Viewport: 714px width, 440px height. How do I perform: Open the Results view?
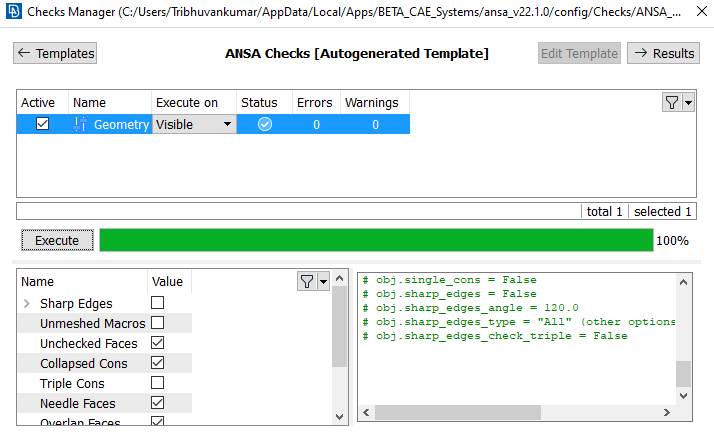point(663,53)
